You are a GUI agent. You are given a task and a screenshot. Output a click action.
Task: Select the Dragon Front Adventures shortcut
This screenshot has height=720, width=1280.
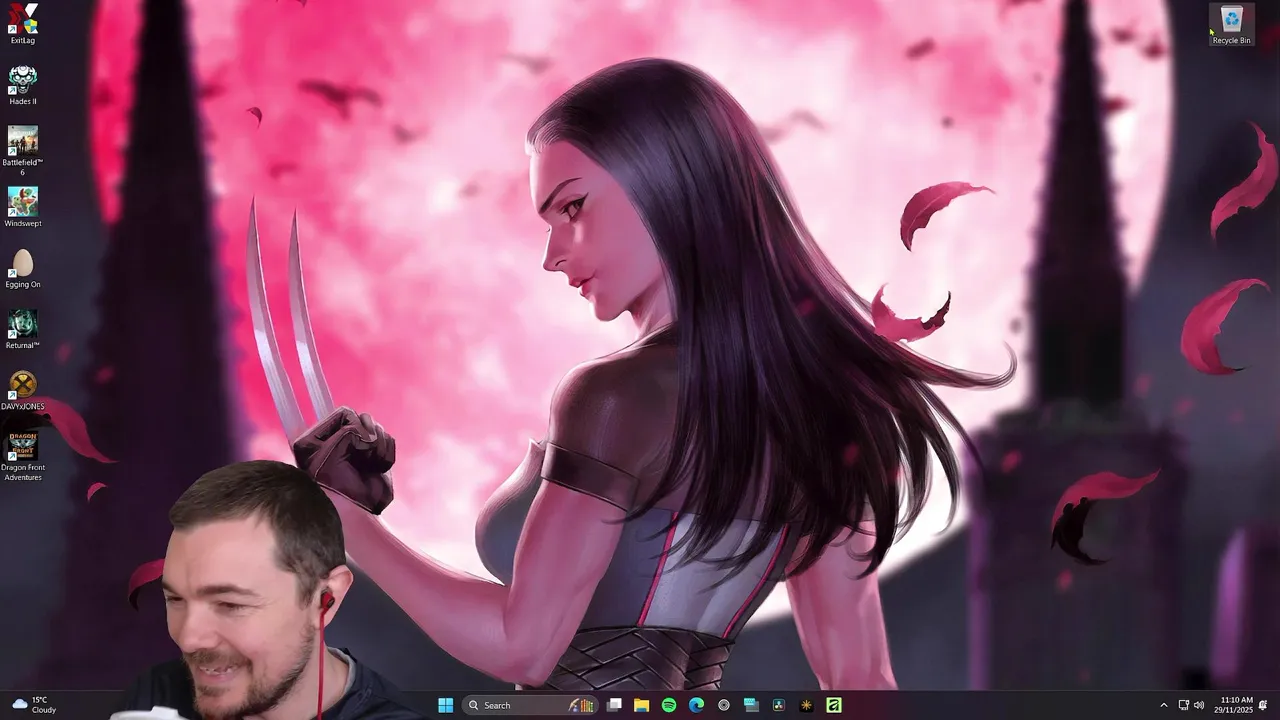[x=22, y=456]
